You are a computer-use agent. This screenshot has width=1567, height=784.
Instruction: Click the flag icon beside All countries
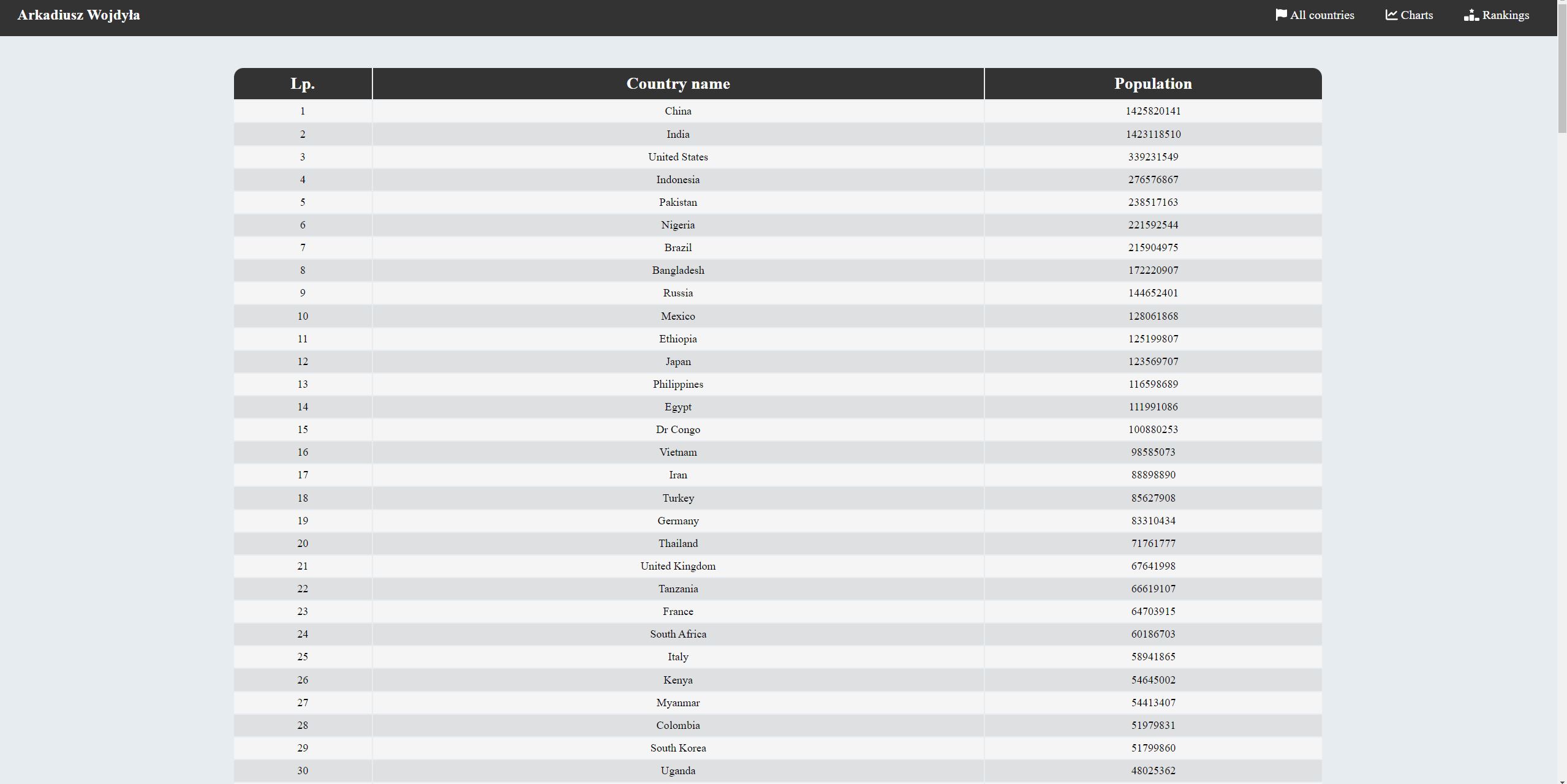1281,15
